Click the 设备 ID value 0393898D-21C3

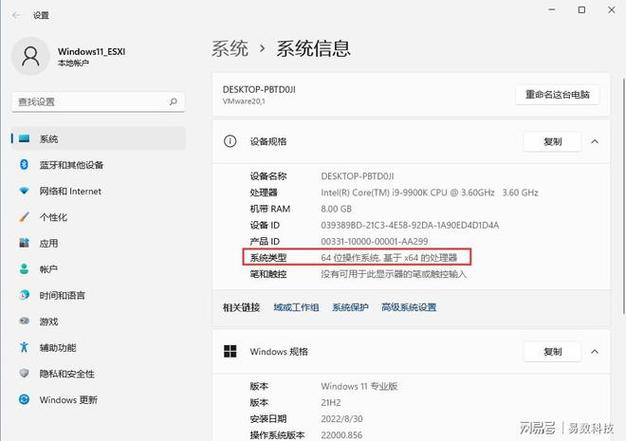tap(410, 225)
